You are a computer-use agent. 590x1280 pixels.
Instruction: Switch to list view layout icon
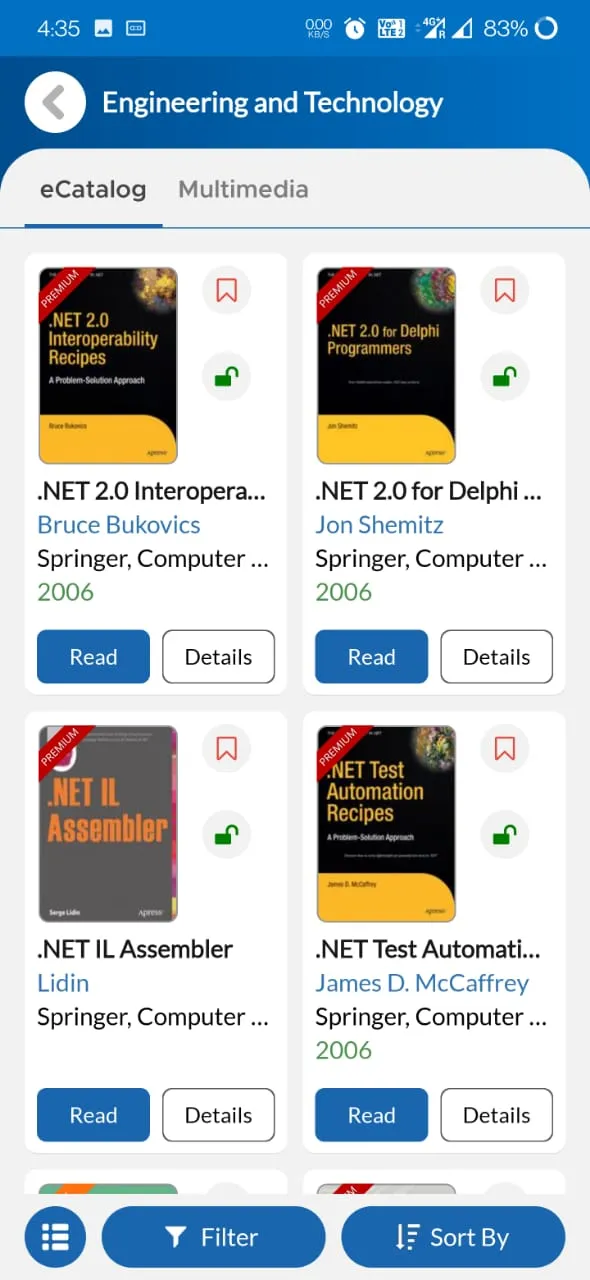(55, 1237)
